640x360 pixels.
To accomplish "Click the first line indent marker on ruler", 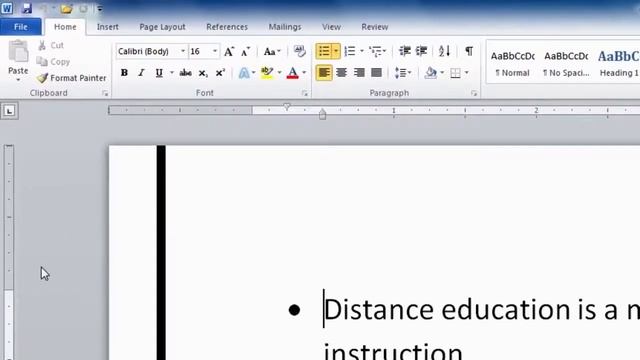I will click(287, 107).
